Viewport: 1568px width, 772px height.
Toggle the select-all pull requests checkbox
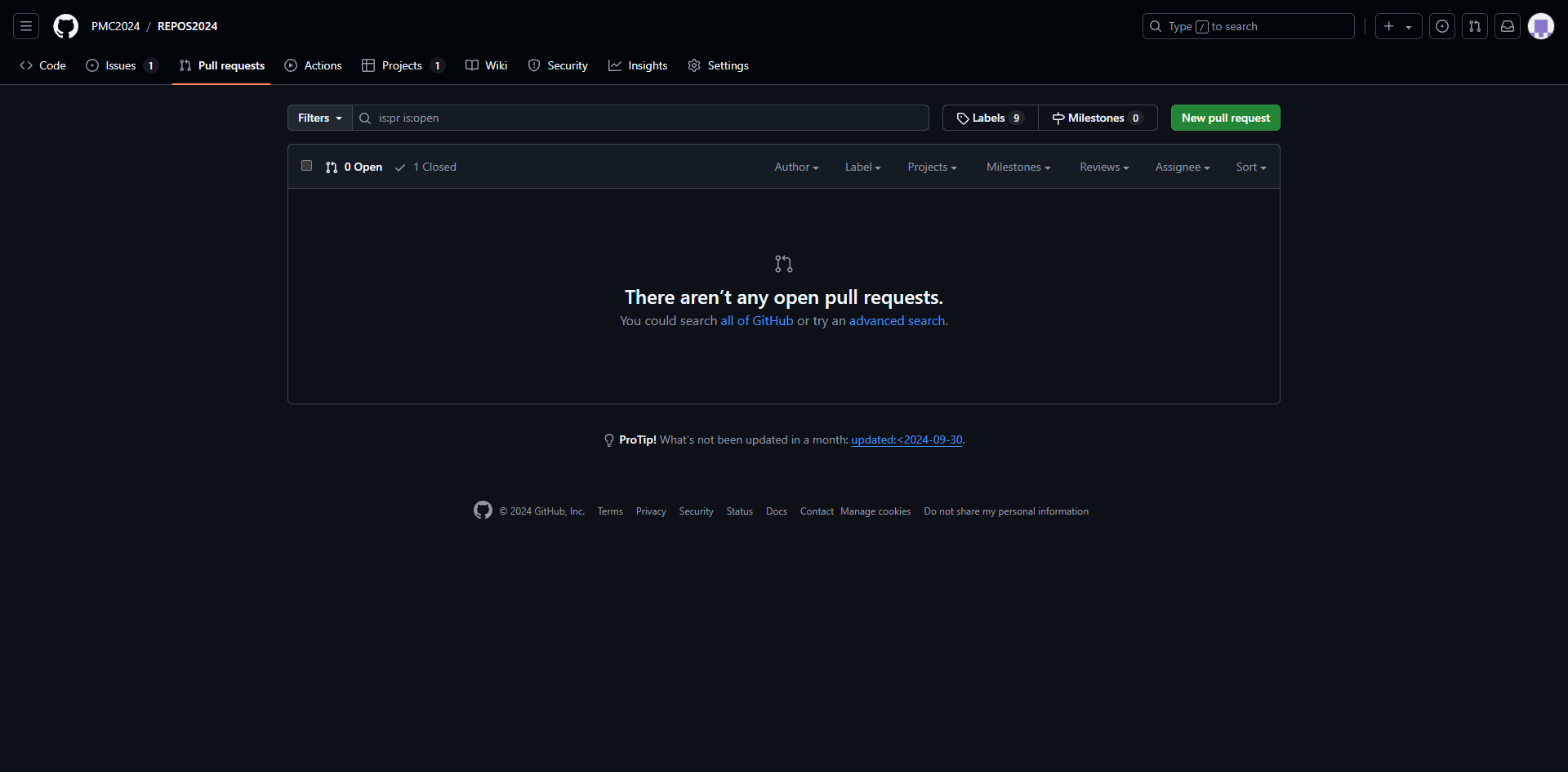pyautogui.click(x=306, y=166)
